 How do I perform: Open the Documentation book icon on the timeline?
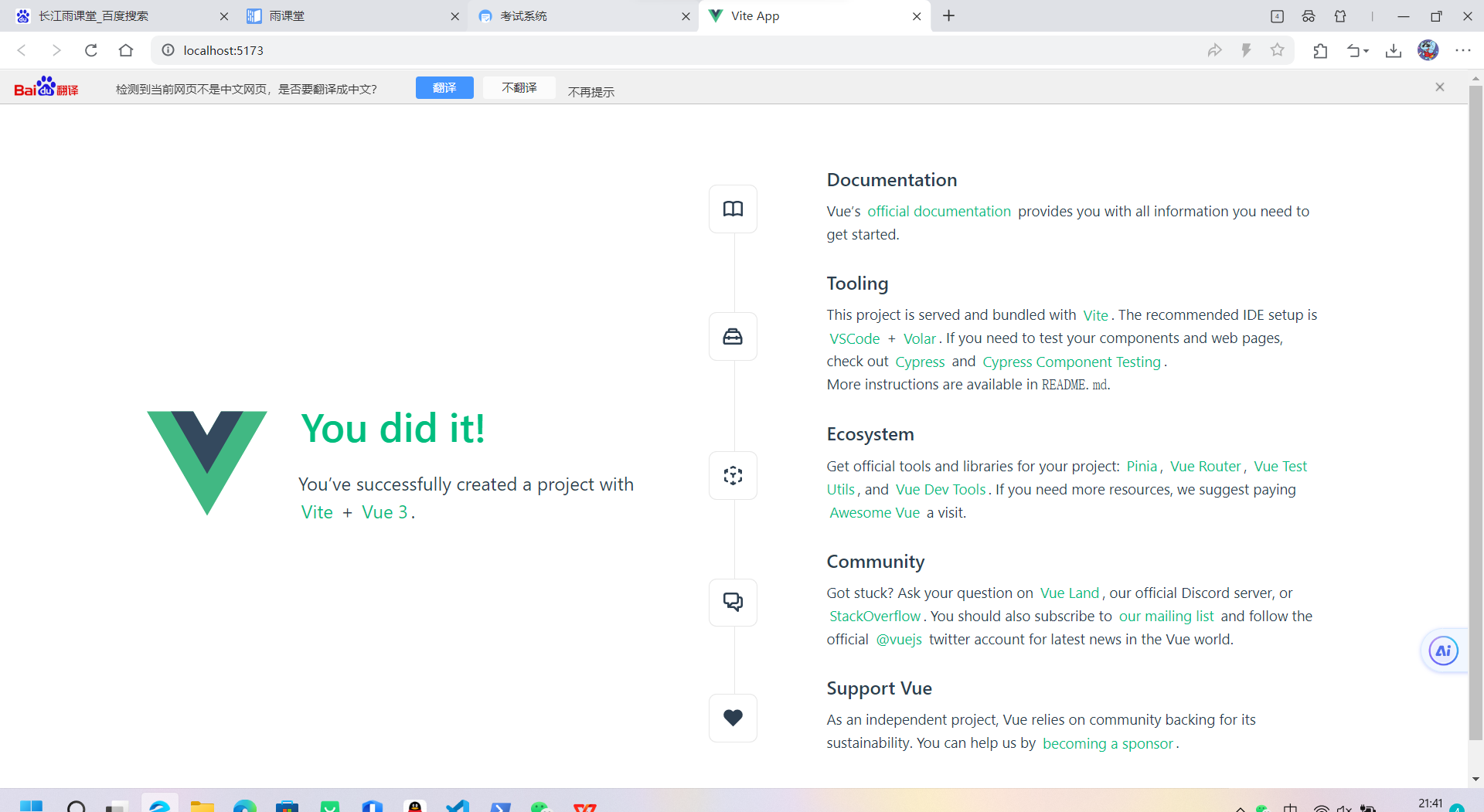click(733, 209)
